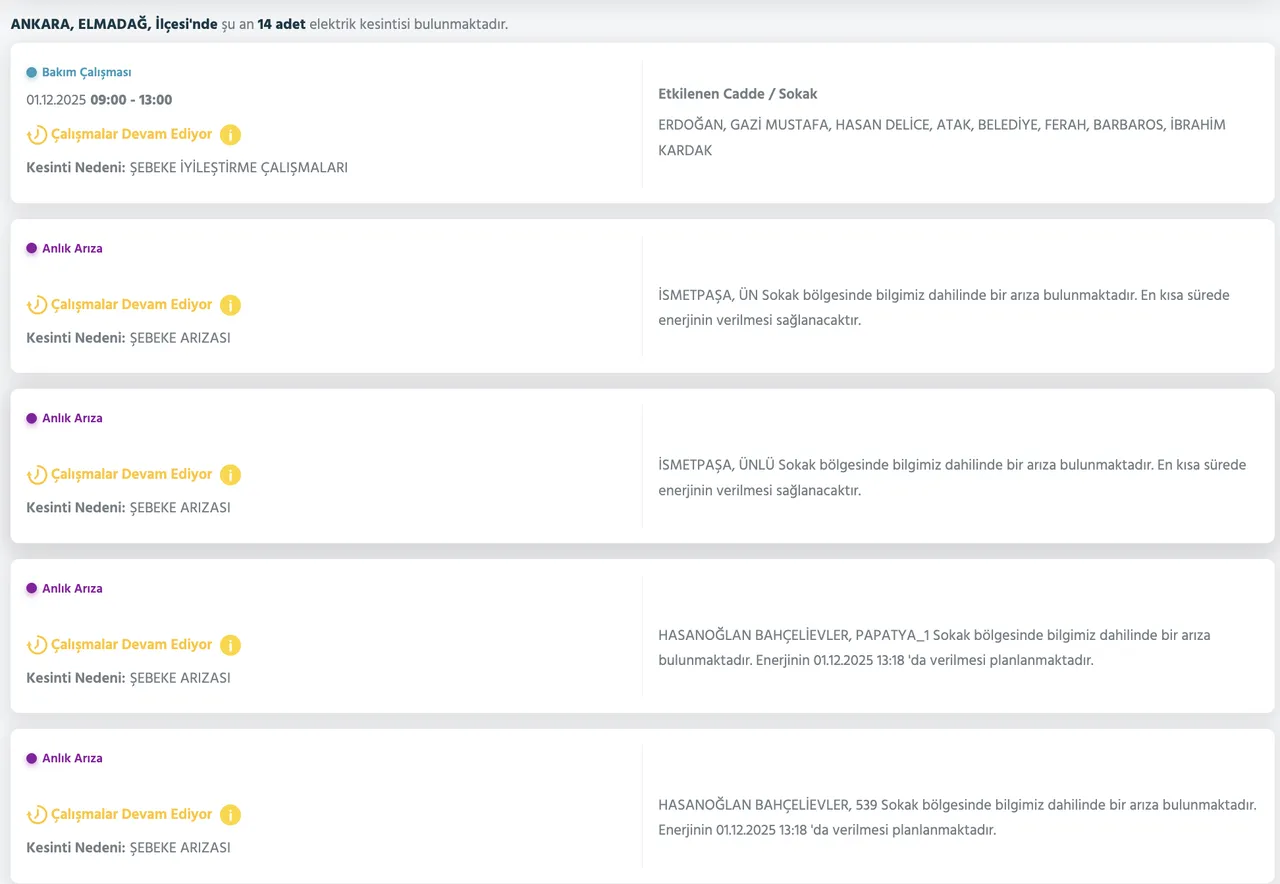The width and height of the screenshot is (1280, 884).
Task: Click the clock icon in the 539 Sokak card
Action: pos(37,815)
